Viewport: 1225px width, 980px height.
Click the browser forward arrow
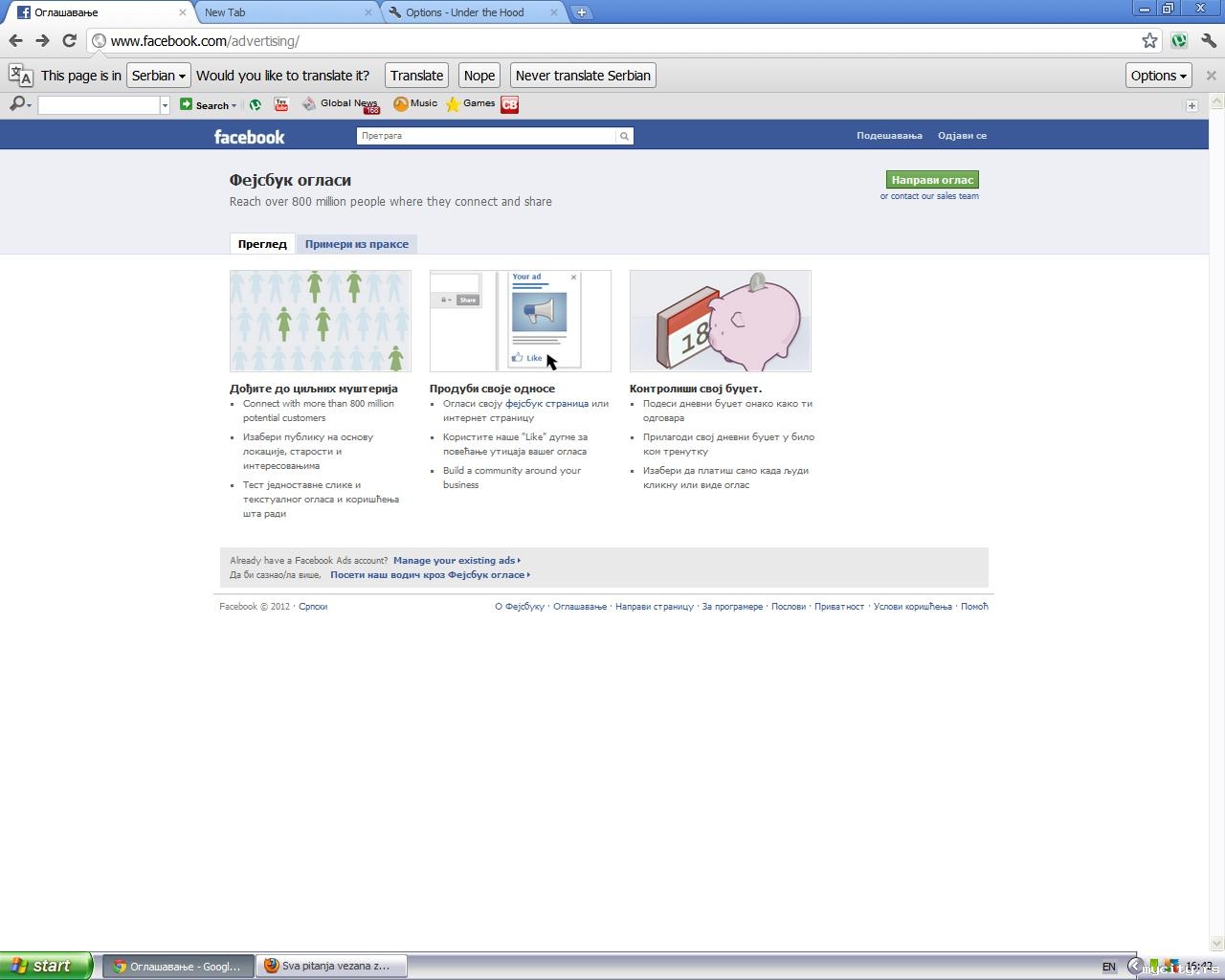42,40
